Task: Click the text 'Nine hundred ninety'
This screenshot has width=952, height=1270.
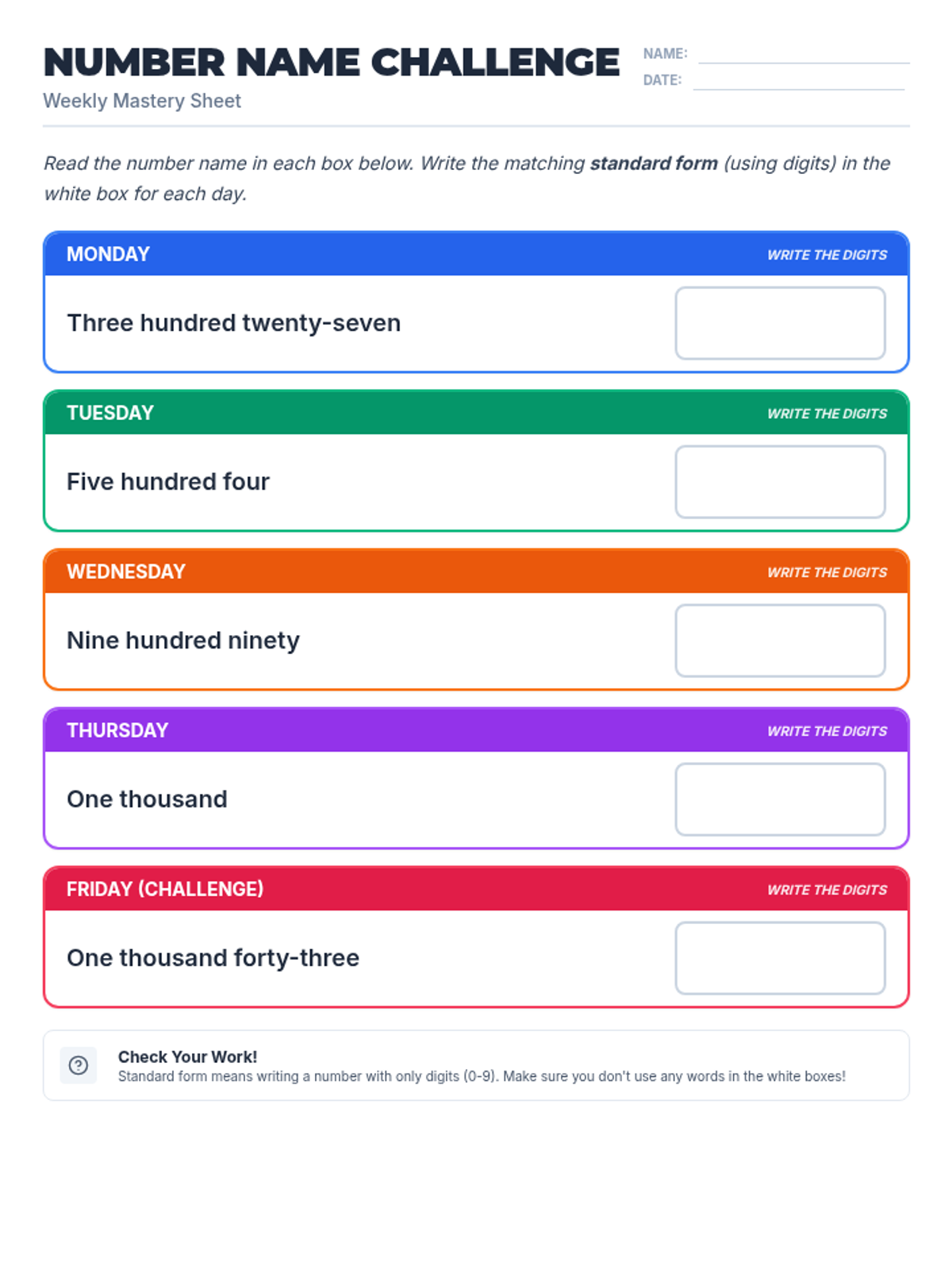Action: (183, 641)
